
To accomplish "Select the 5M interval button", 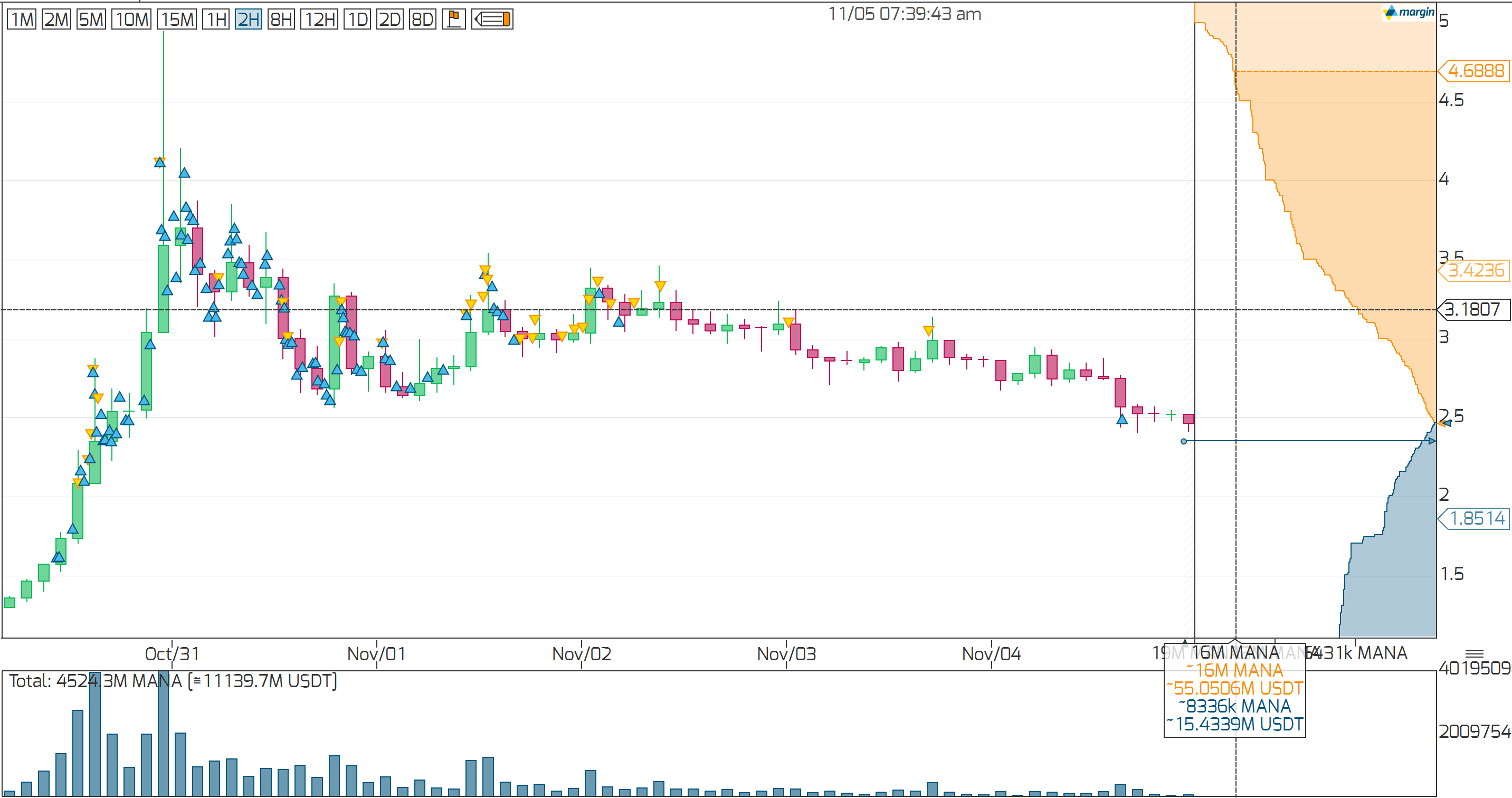I will (x=91, y=20).
